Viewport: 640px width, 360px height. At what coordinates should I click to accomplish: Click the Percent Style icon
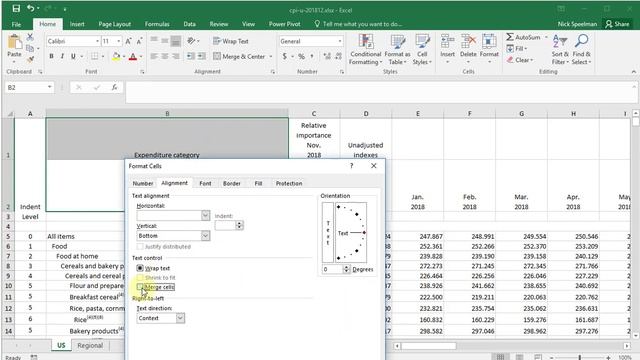click(301, 56)
